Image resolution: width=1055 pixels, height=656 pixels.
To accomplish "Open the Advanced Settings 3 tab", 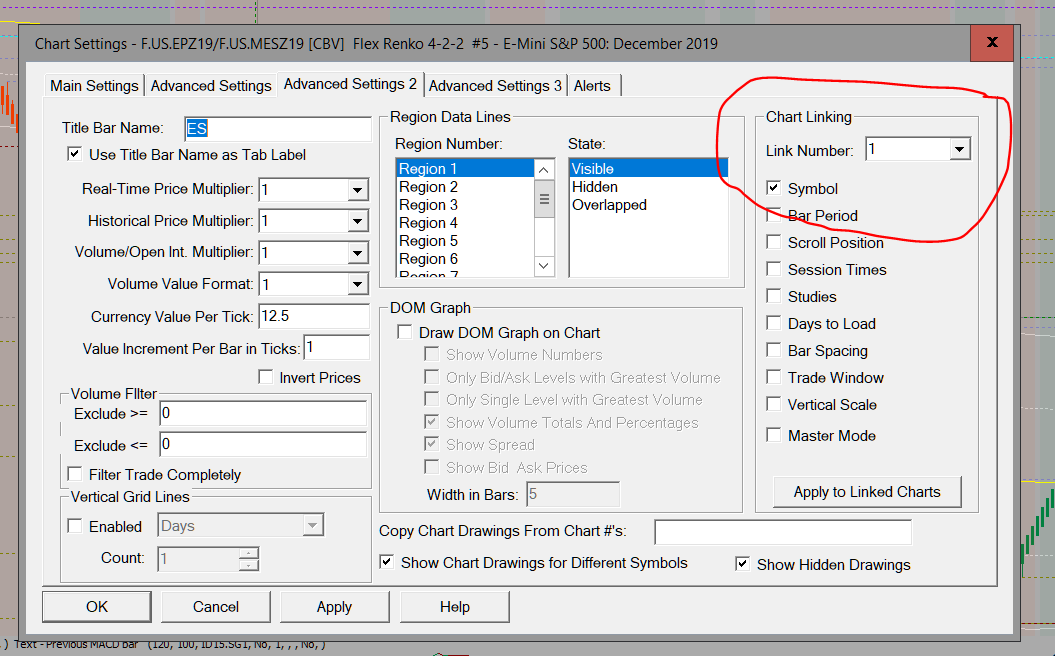I will (x=495, y=85).
